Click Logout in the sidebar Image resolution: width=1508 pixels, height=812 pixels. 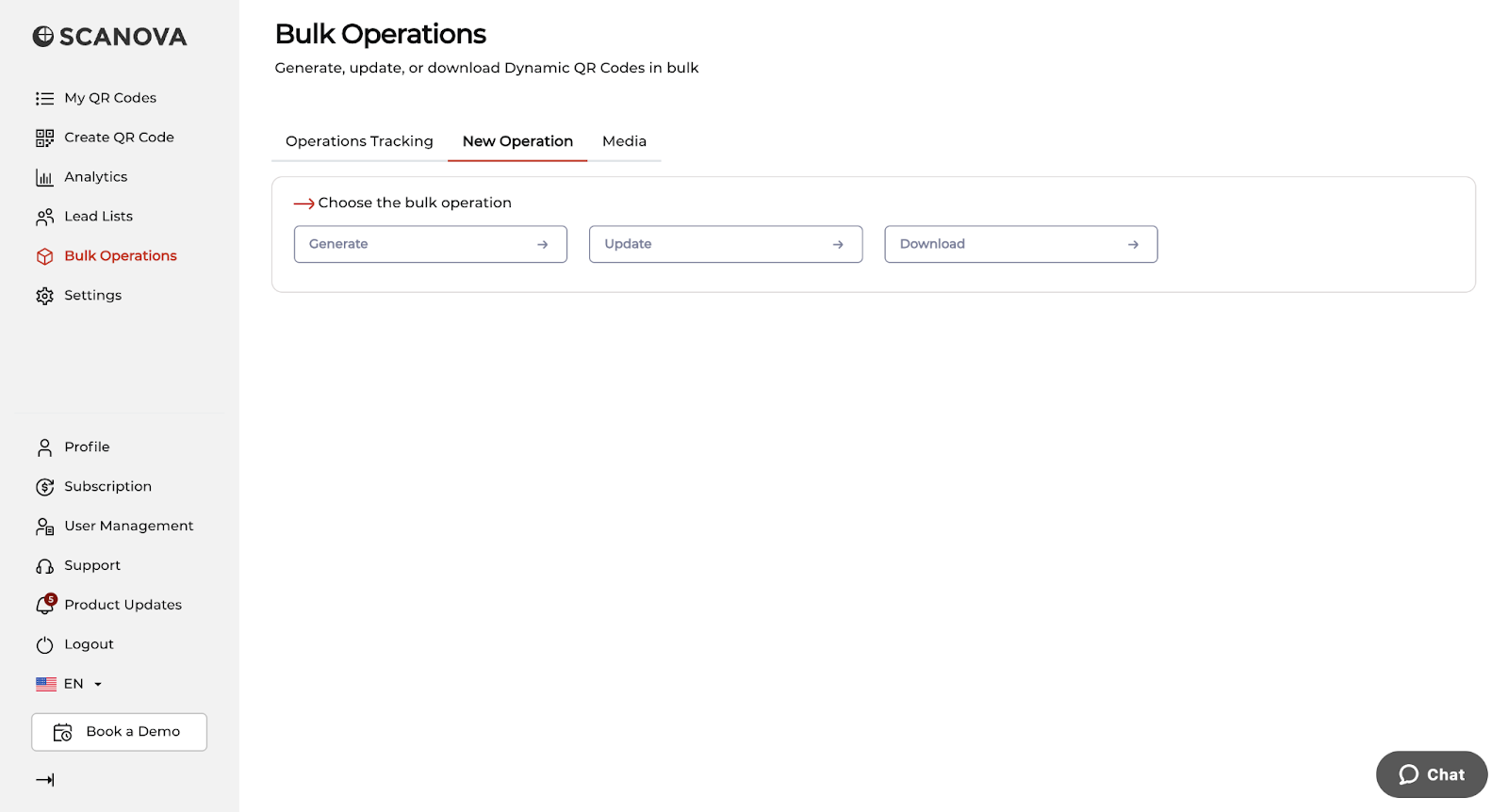pyautogui.click(x=89, y=645)
